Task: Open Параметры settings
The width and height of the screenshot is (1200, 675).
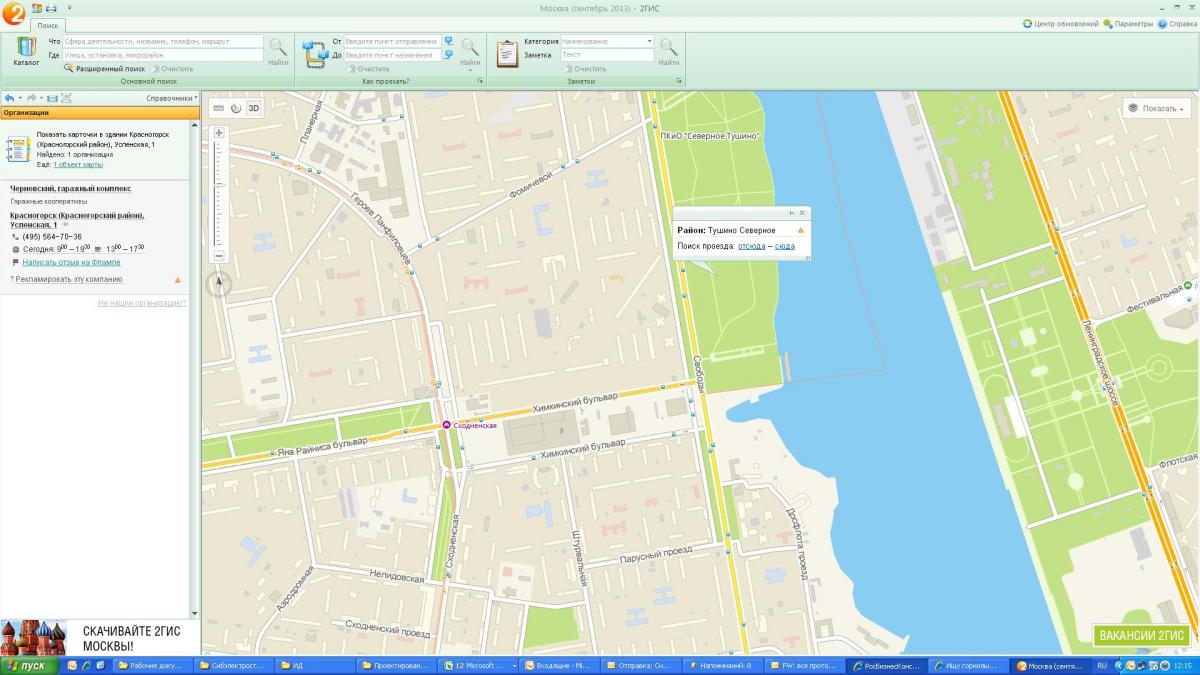Action: 1128,24
